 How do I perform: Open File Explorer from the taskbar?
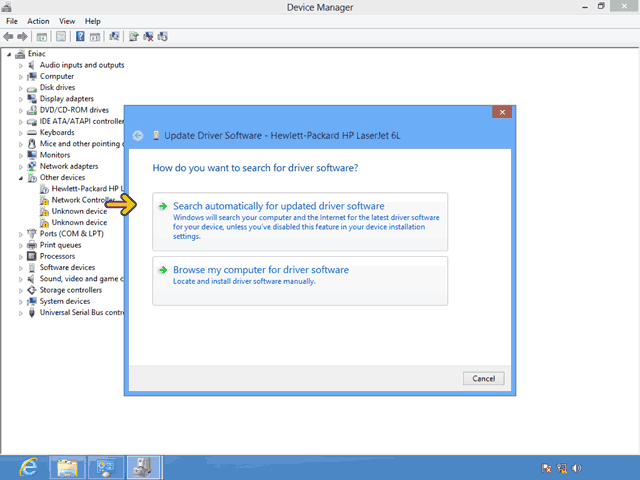click(67, 468)
